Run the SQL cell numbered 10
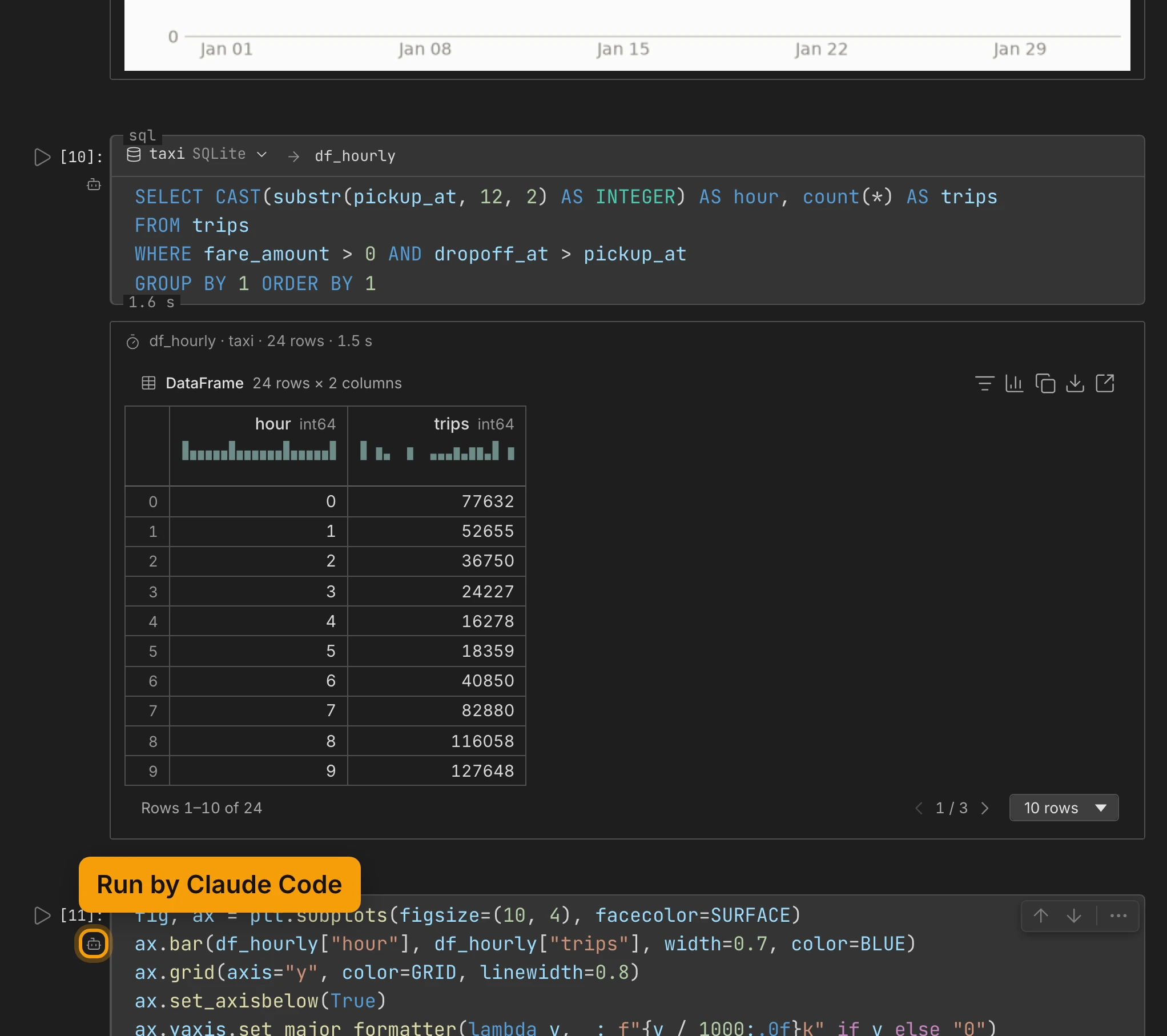 [x=42, y=156]
